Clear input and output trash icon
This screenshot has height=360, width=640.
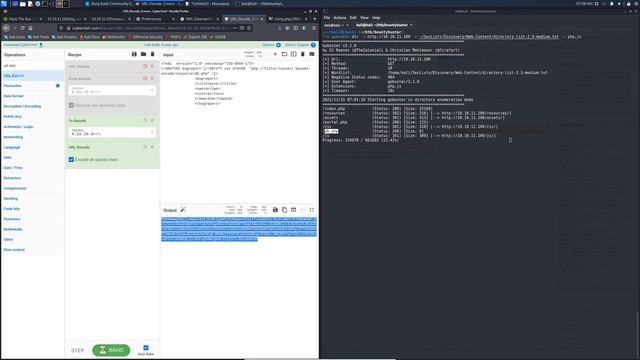pos(302,54)
